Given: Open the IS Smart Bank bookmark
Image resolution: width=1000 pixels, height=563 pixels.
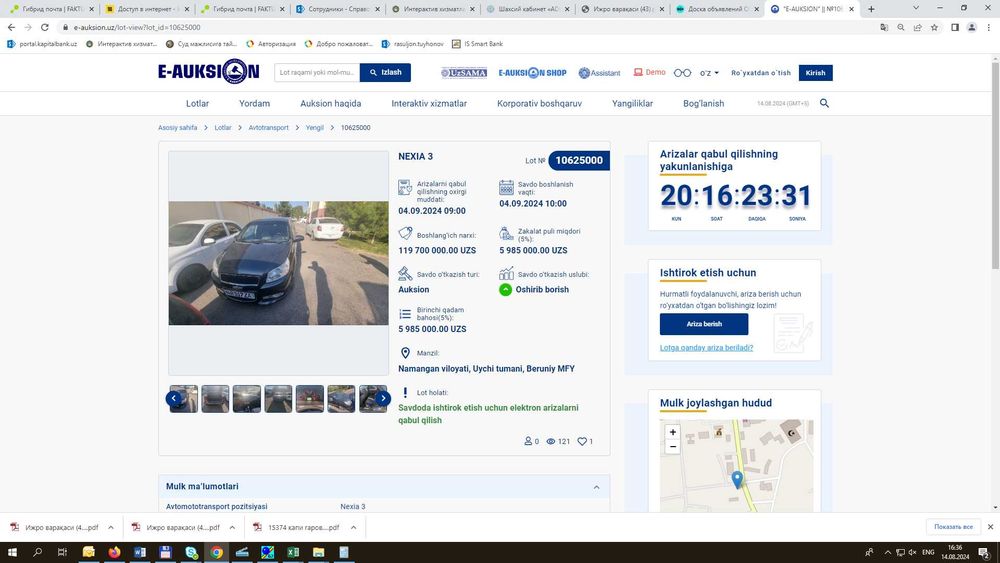Looking at the screenshot, I should 478,44.
